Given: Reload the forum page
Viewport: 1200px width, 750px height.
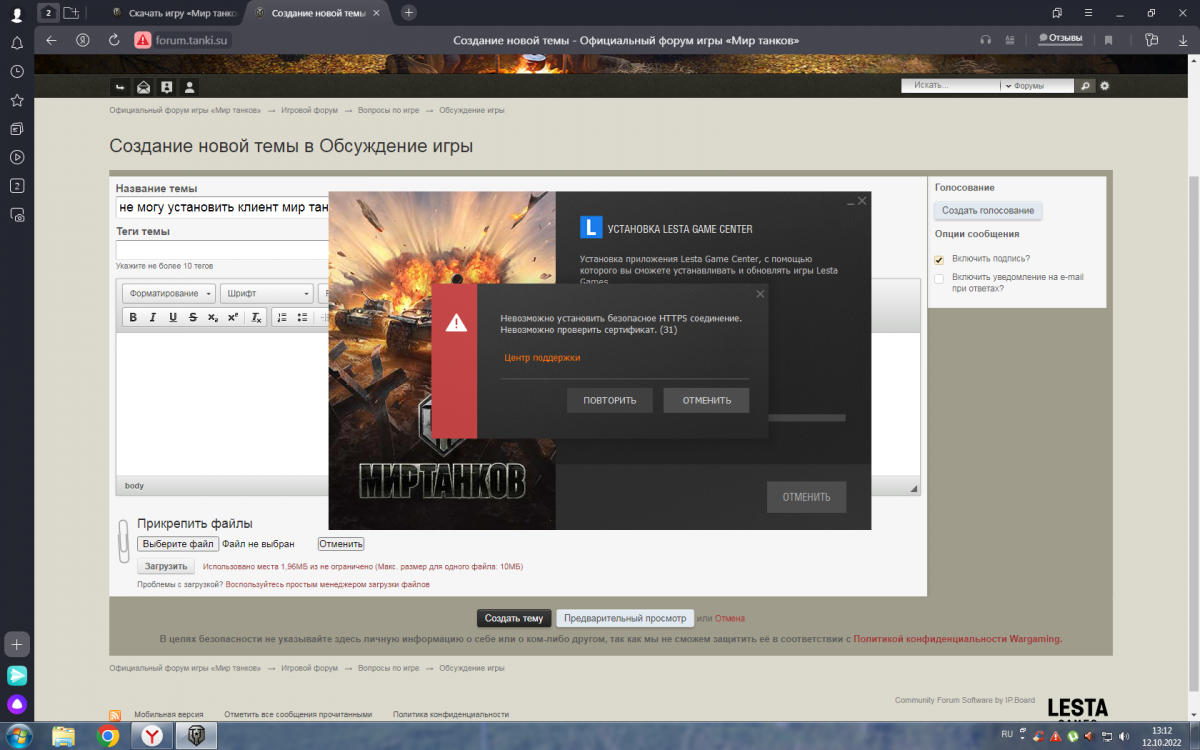Looking at the screenshot, I should (114, 40).
